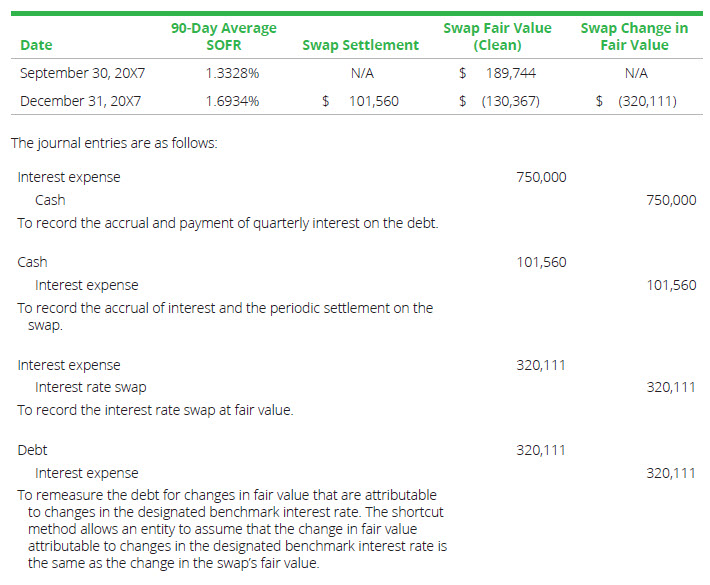Screen dimensions: 710x585
Task: Click the 90-Day Average SOFR header
Action: coord(224,36)
